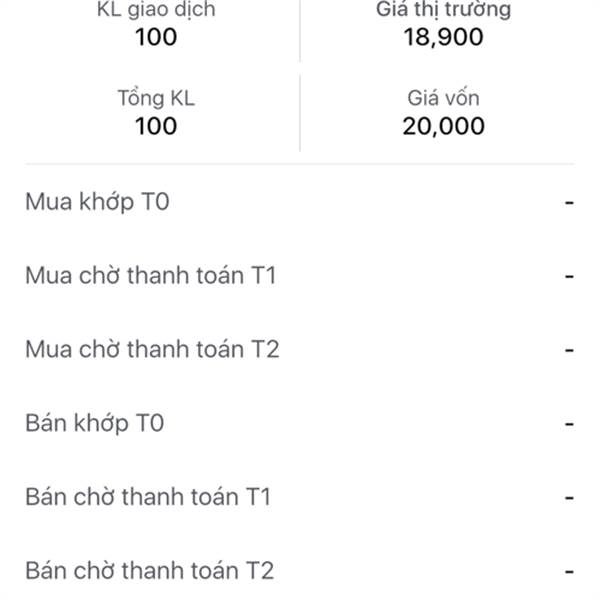Screen dimensions: 600x600
Task: Tap the Giá thị trường label
Action: point(443,12)
